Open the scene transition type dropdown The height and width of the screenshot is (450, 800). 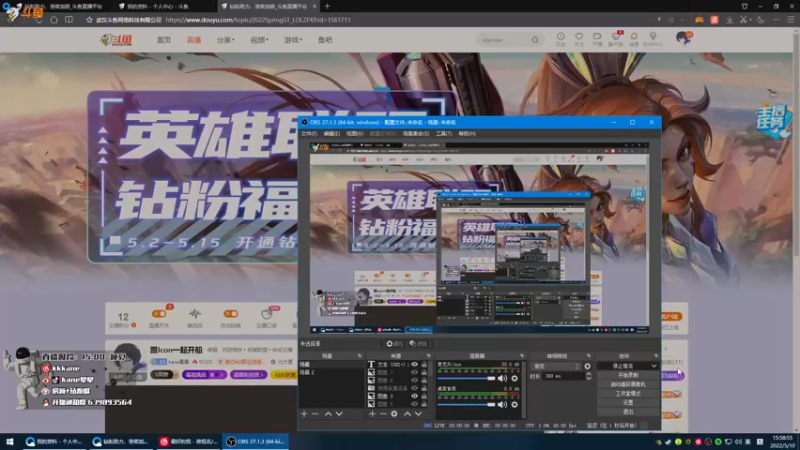pyautogui.click(x=556, y=366)
